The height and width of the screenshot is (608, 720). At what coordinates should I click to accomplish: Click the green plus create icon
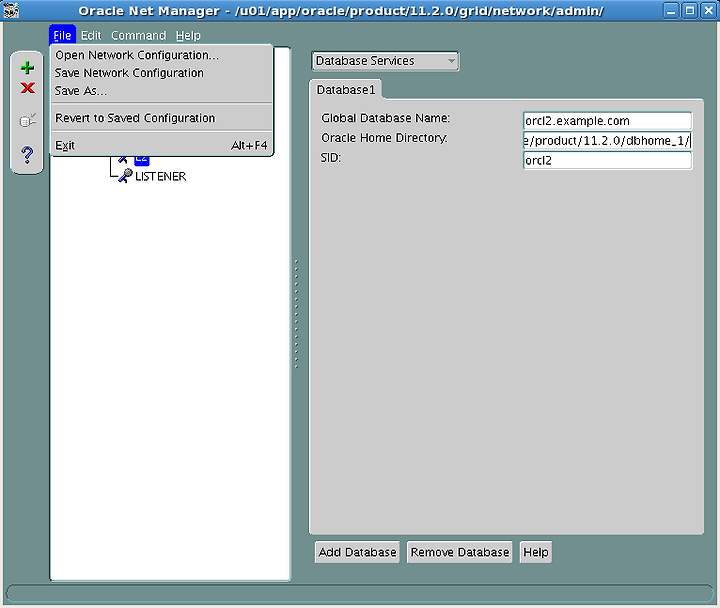(27, 68)
